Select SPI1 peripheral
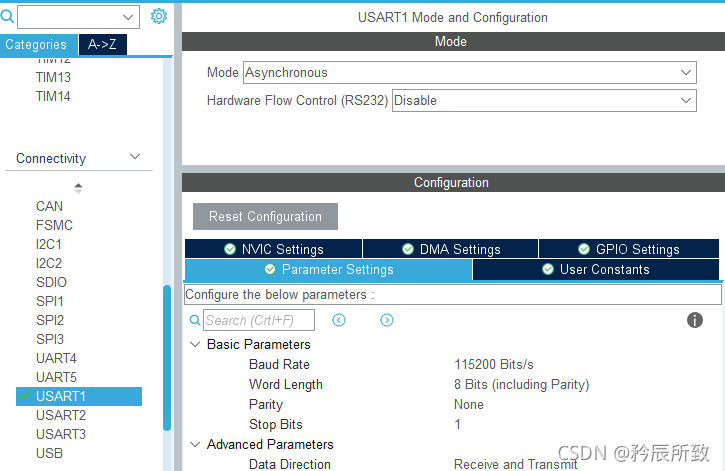Screen dimensions: 725x471 (x=49, y=301)
